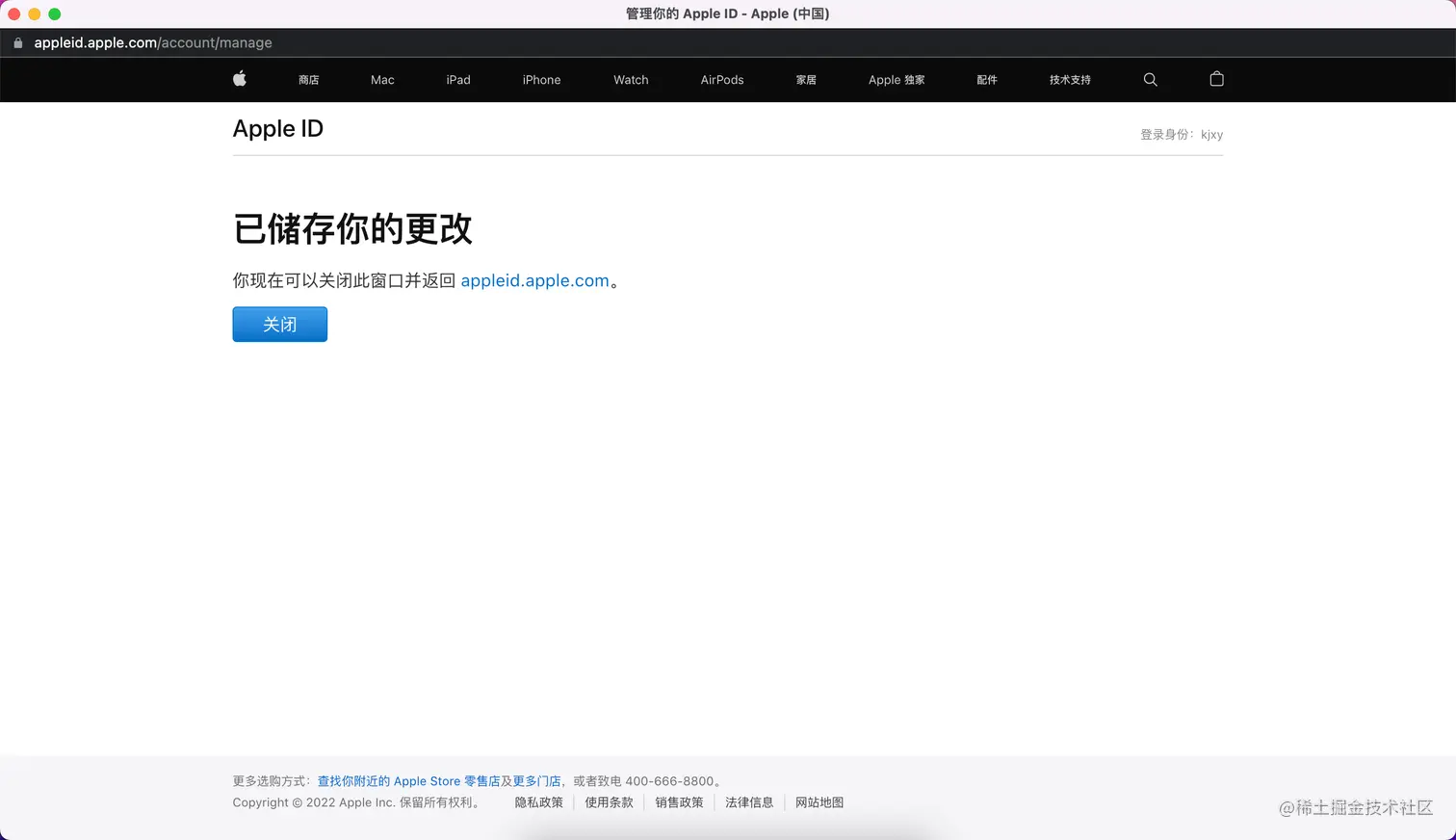Close window with red traffic light button
The image size is (1456, 840).
pyautogui.click(x=13, y=13)
